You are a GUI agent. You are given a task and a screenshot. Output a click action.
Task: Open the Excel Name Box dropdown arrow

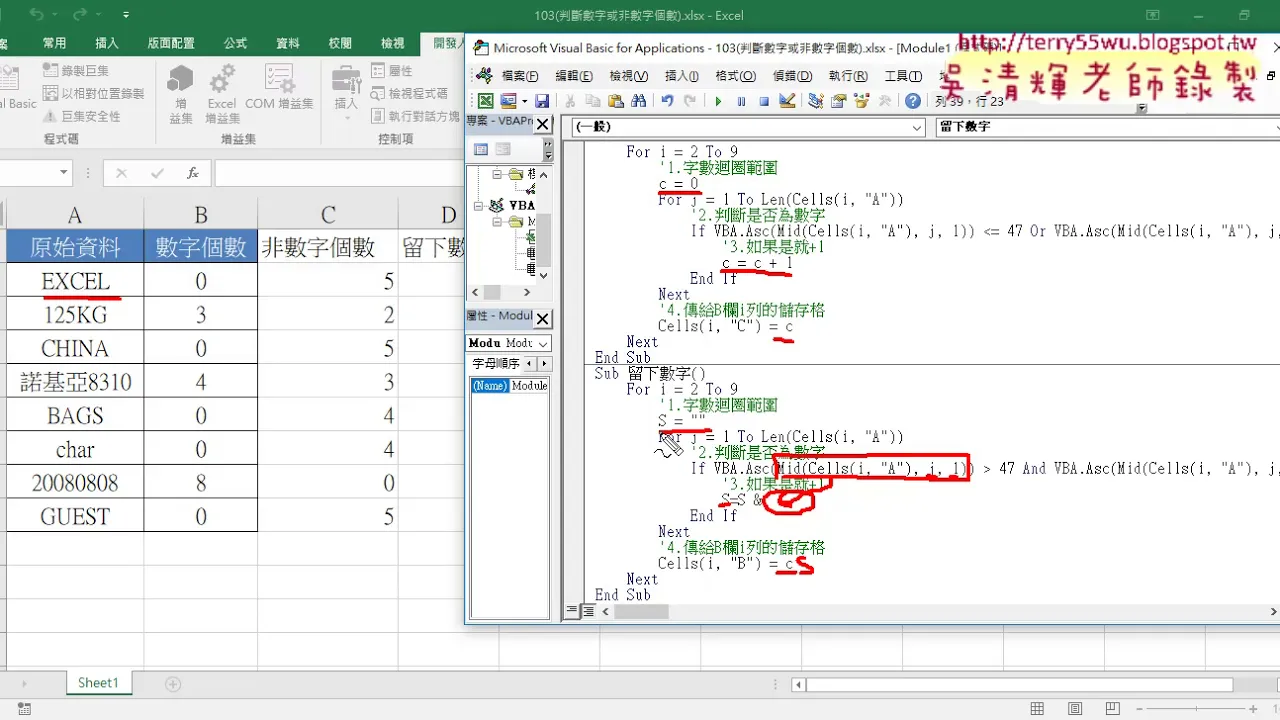pyautogui.click(x=64, y=173)
